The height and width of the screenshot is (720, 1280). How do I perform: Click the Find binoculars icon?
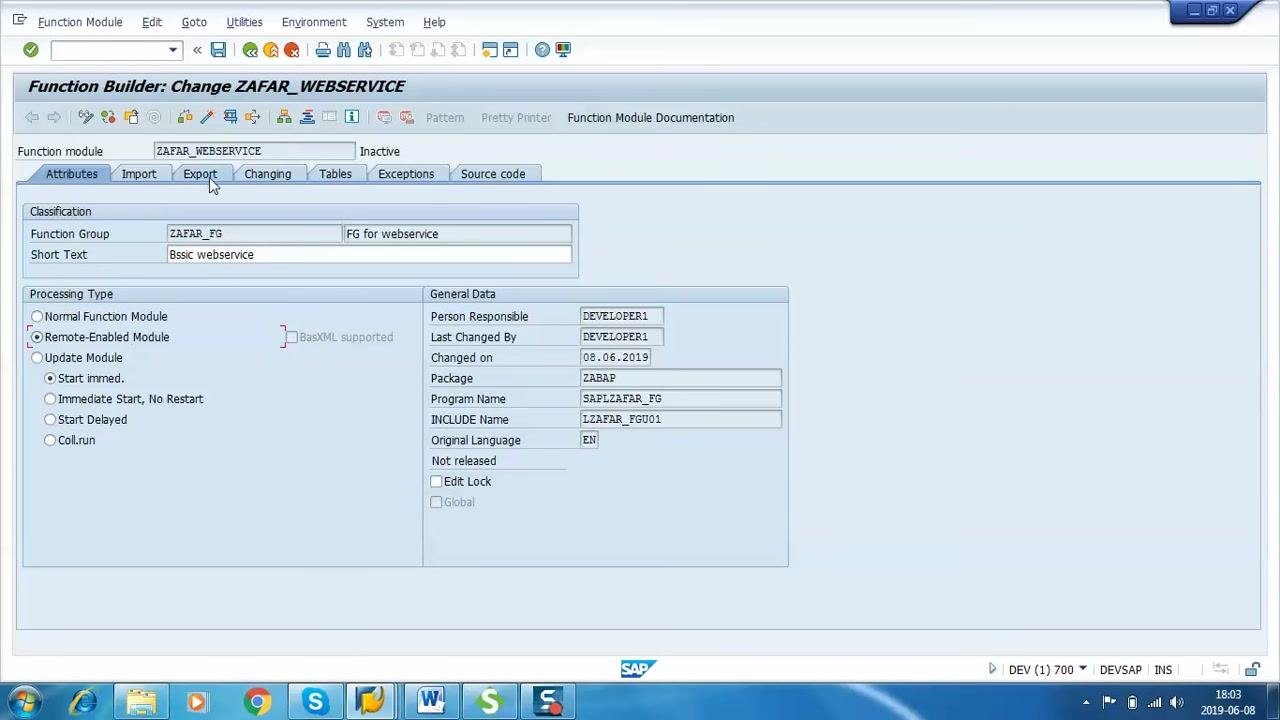click(x=344, y=50)
